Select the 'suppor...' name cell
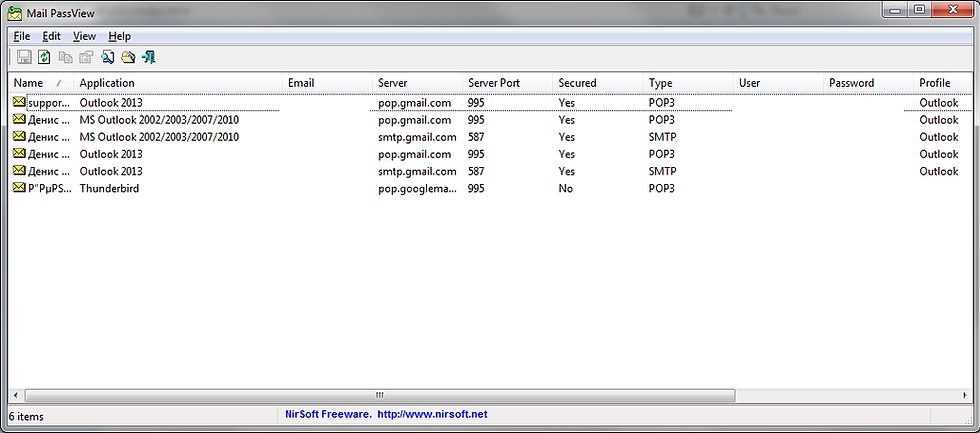 click(49, 102)
